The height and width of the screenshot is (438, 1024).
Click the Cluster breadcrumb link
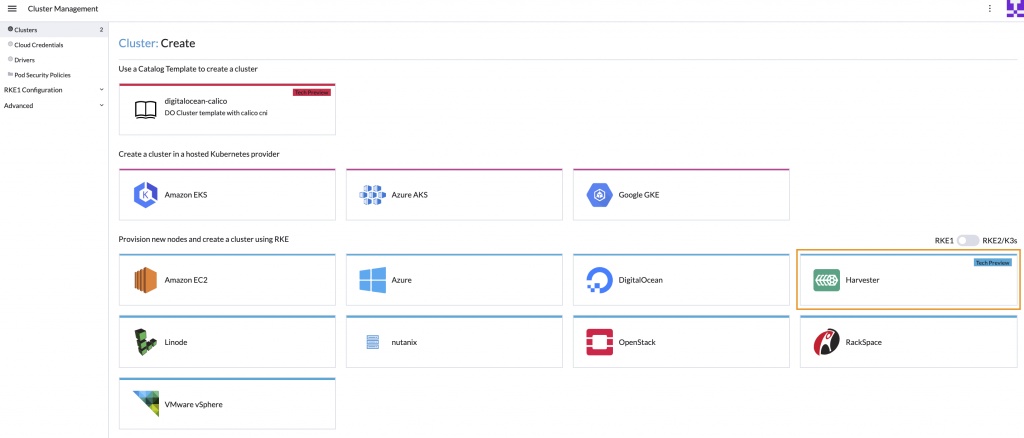[x=137, y=44]
